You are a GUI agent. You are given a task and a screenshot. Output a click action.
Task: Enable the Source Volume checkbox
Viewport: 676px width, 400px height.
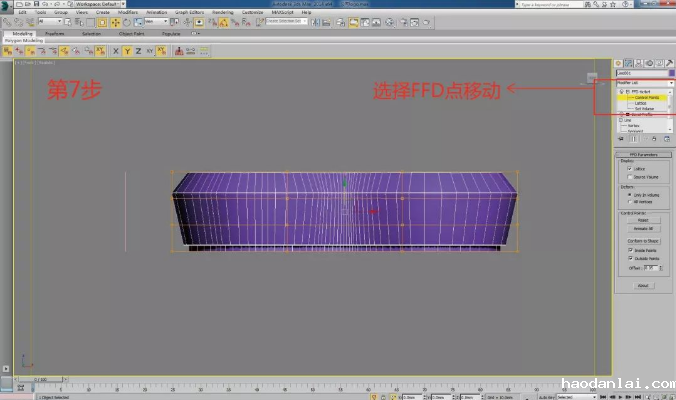(x=629, y=177)
